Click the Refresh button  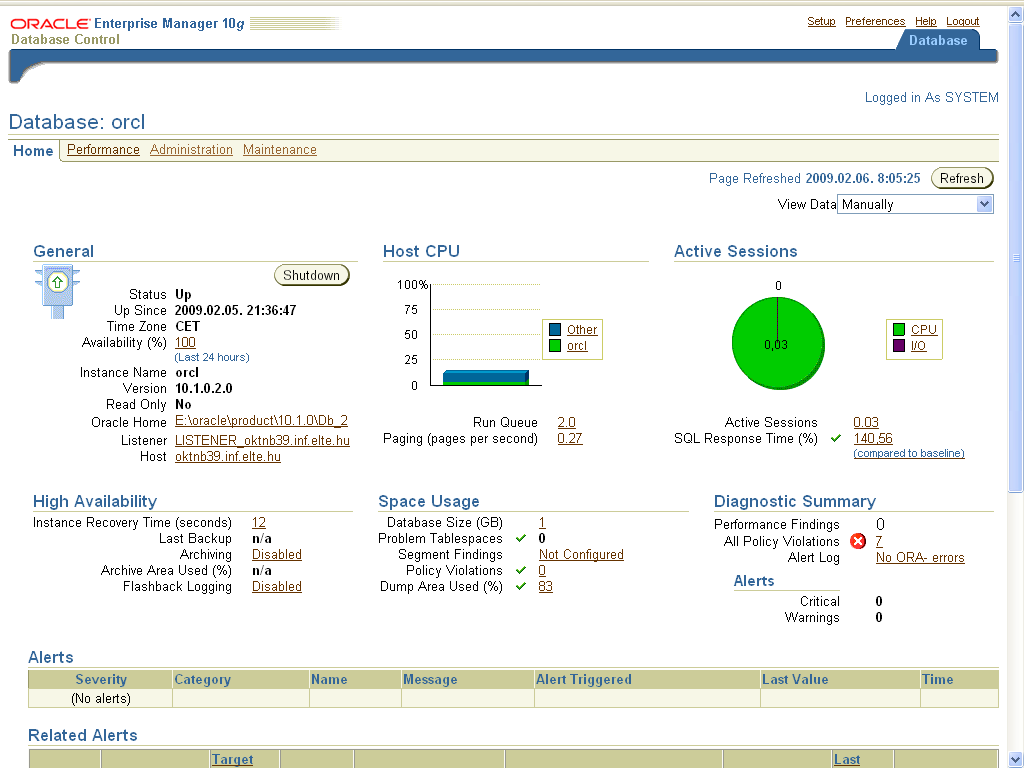(961, 178)
